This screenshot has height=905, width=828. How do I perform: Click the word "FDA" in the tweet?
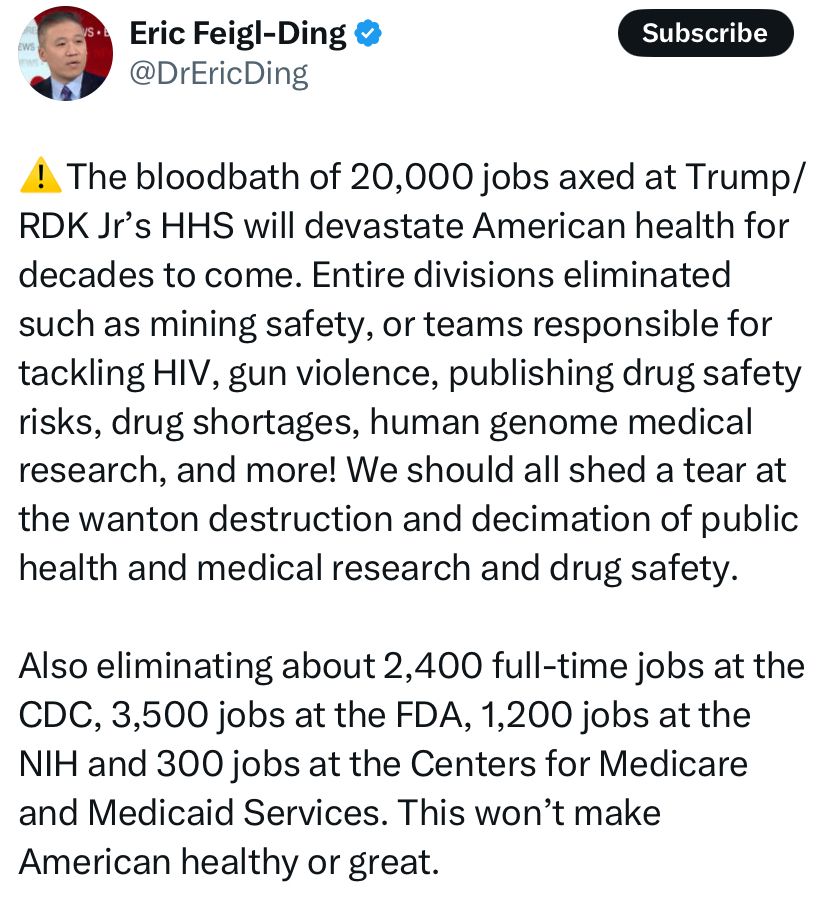[x=429, y=715]
